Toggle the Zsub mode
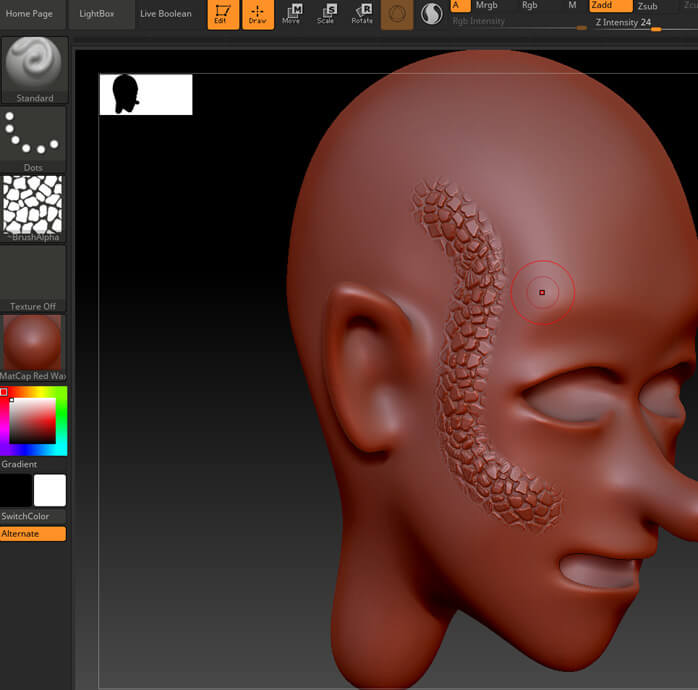This screenshot has width=698, height=690. pos(648,6)
